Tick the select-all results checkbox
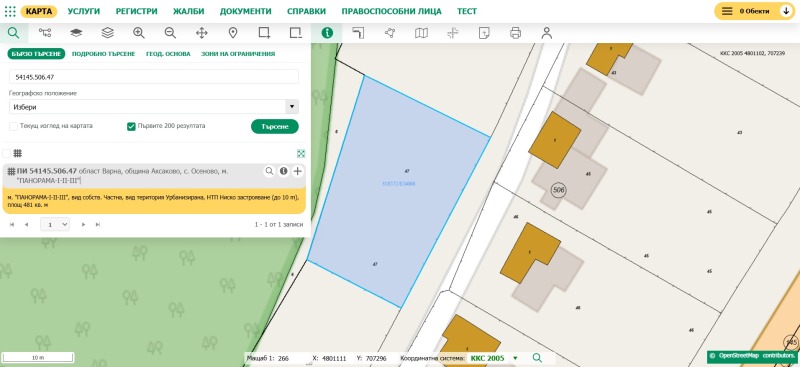Screen dimensions: 800x367 point(6,153)
